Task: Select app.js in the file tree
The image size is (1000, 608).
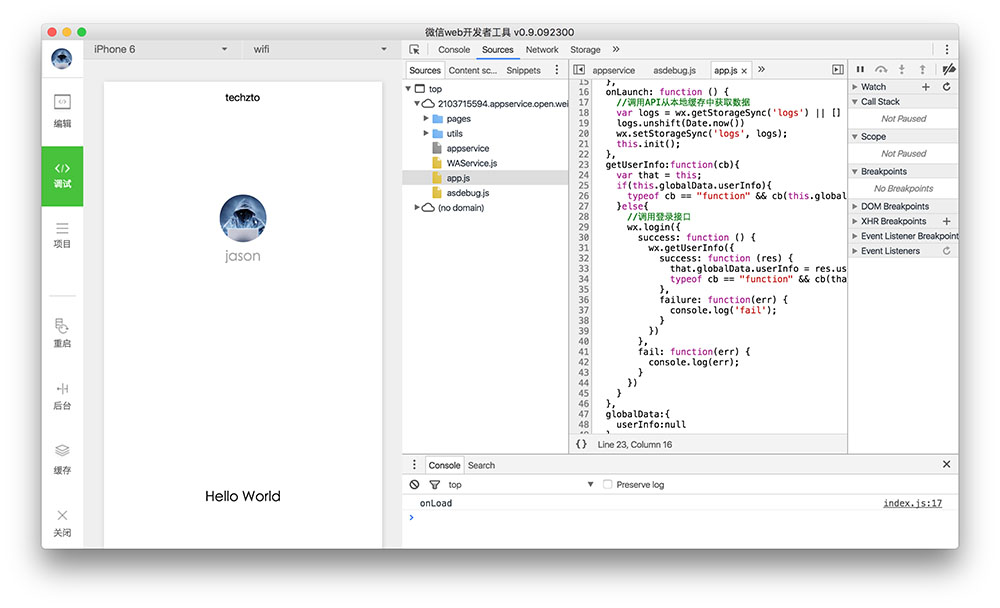Action: click(485, 178)
